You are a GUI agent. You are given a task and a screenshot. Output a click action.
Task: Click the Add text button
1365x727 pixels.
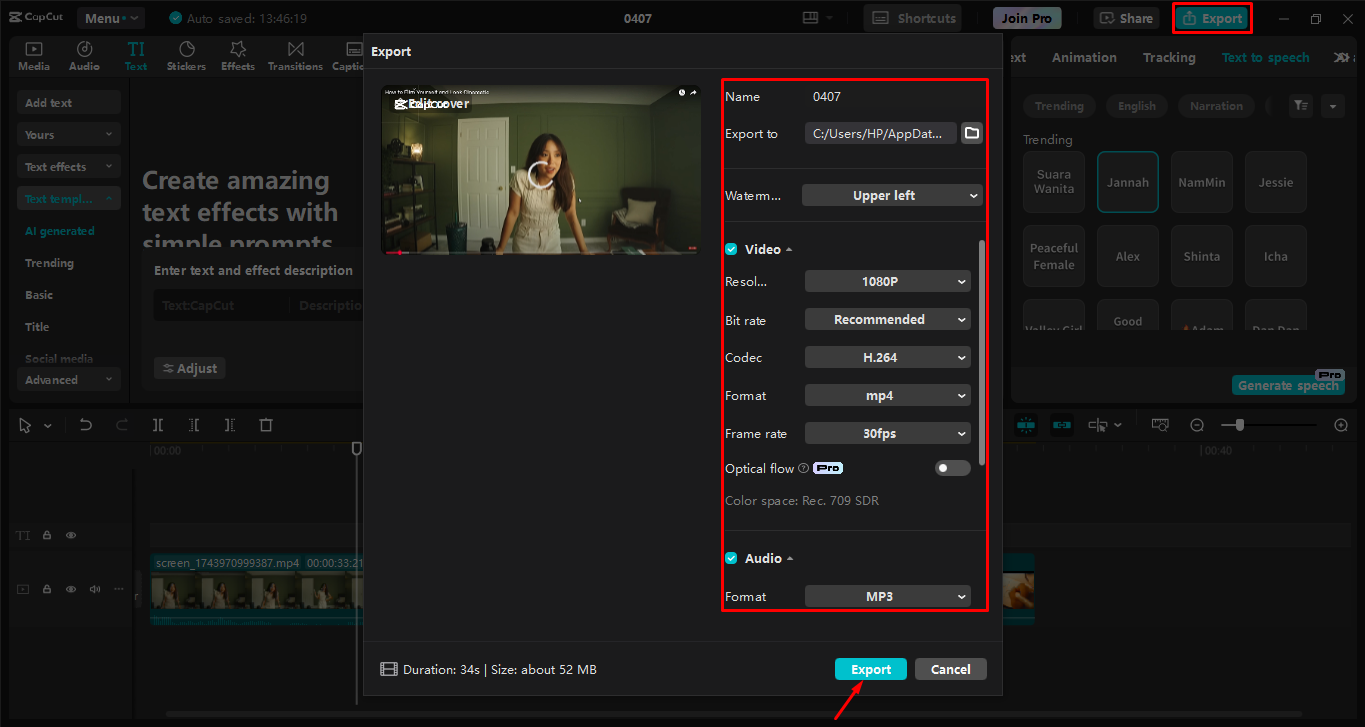(68, 103)
